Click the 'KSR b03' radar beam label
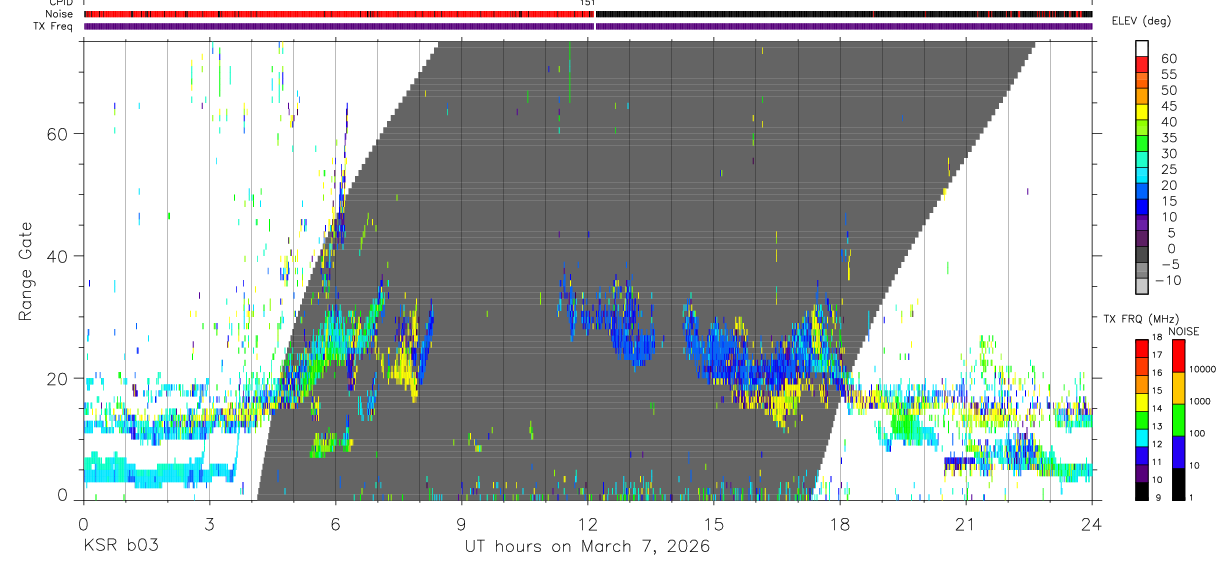Screen dimensions: 1228x567 point(120,547)
